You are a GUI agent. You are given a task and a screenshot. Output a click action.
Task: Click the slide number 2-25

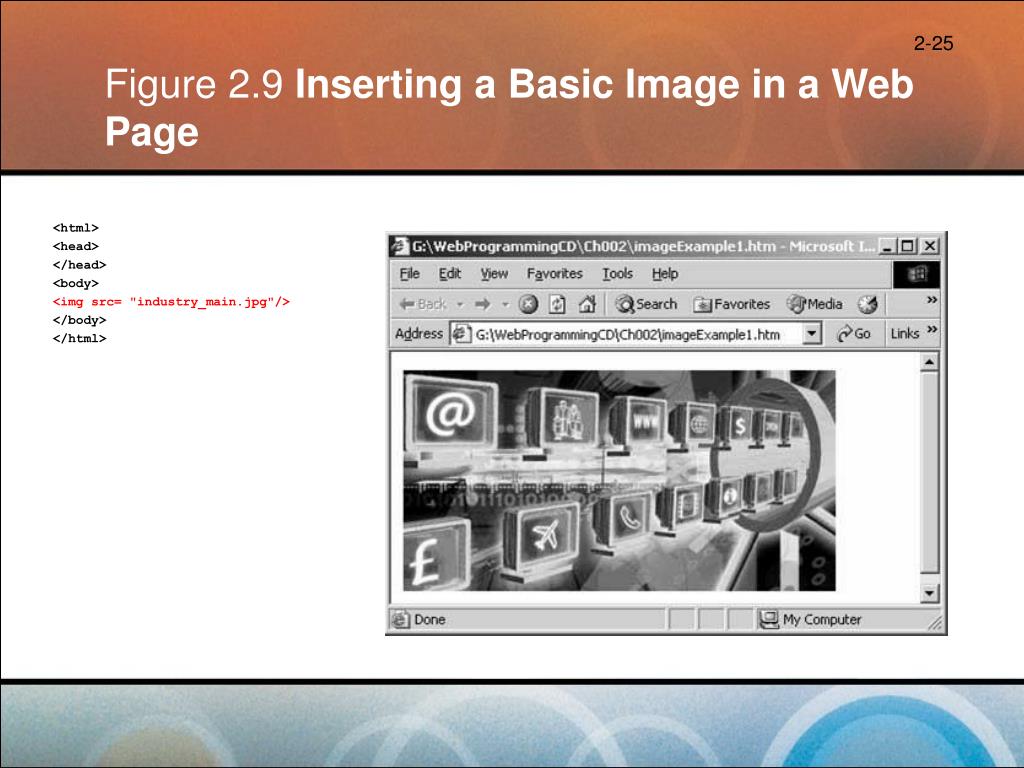coord(933,44)
